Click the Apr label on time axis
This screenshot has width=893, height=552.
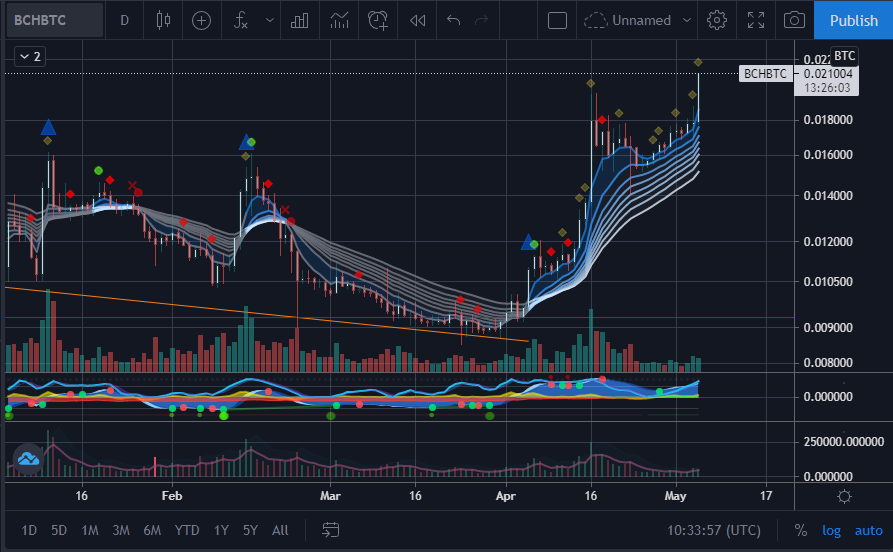(505, 496)
